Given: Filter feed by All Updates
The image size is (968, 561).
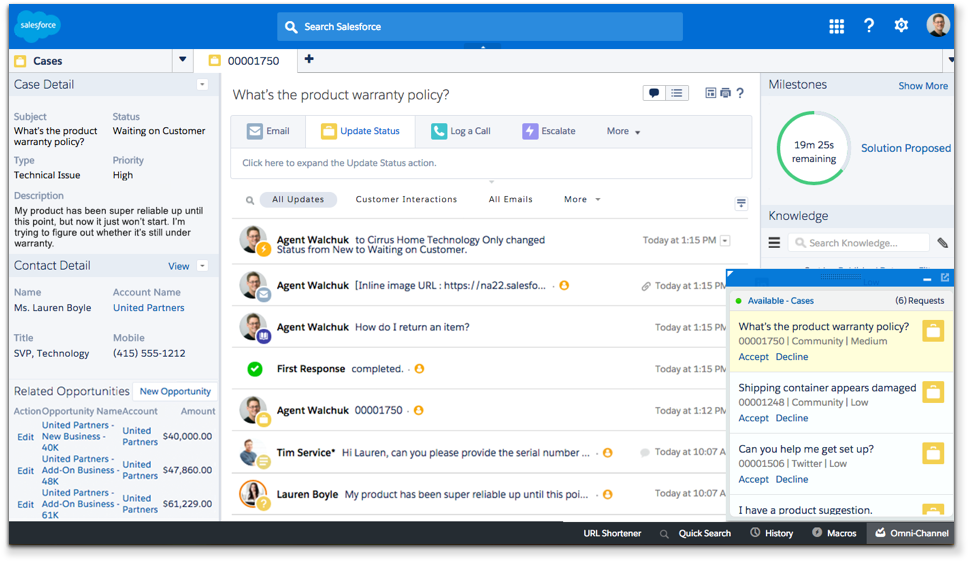Looking at the screenshot, I should click(x=298, y=199).
